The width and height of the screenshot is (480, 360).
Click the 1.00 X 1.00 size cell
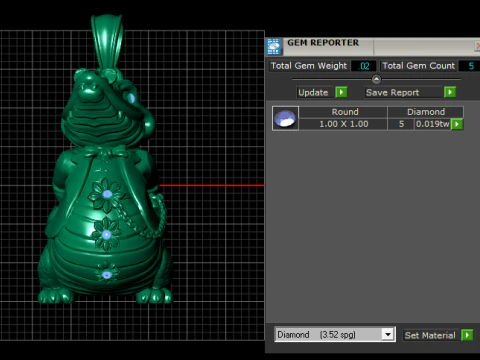(x=343, y=124)
